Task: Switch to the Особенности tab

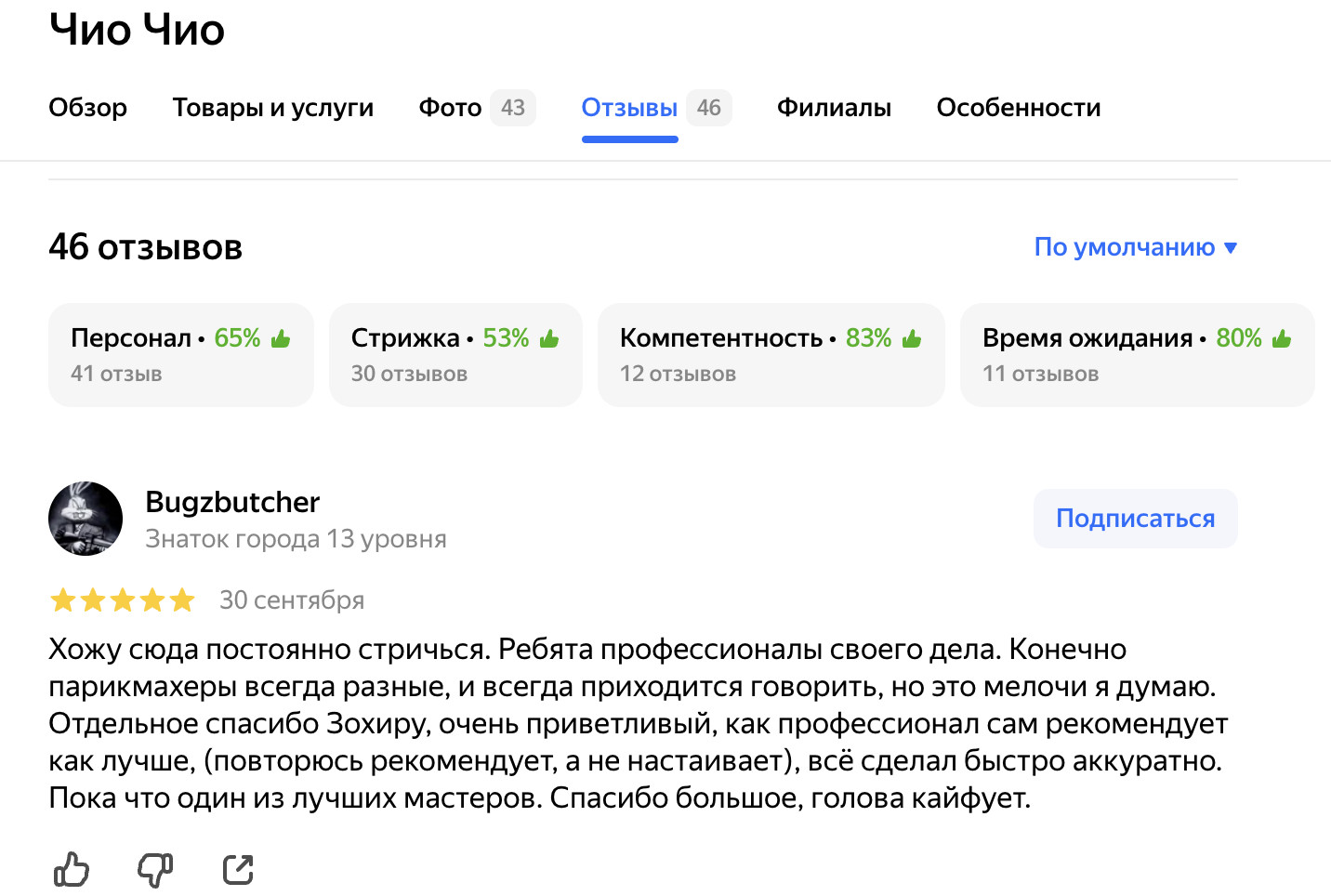Action: point(1019,108)
